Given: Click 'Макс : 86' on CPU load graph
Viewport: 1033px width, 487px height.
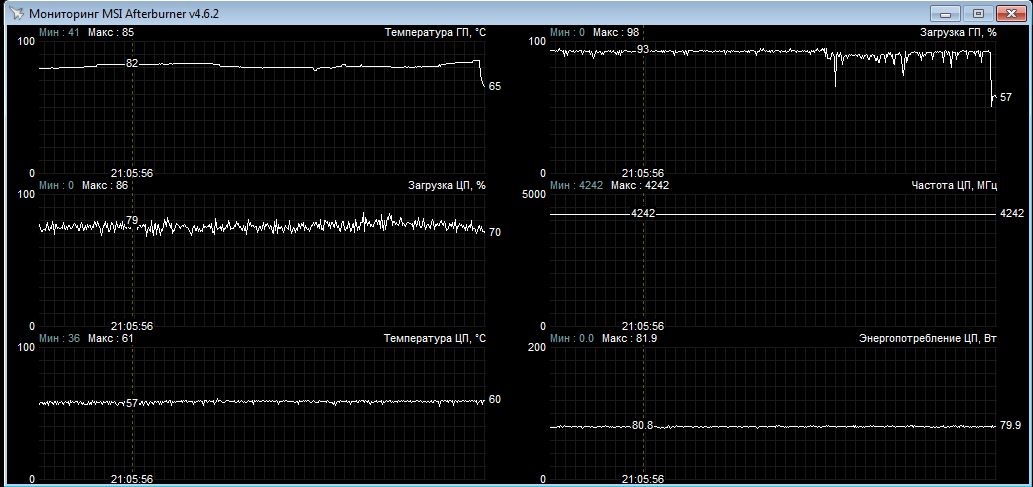Looking at the screenshot, I should coord(105,185).
